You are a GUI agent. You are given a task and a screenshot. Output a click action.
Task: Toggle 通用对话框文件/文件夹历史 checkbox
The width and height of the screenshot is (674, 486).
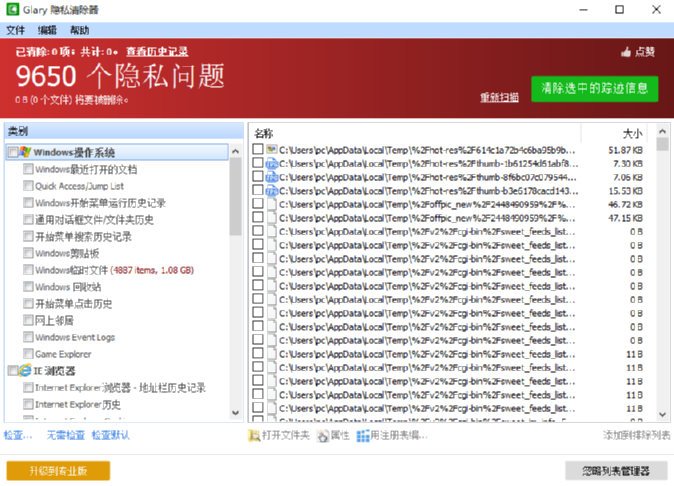[x=28, y=220]
